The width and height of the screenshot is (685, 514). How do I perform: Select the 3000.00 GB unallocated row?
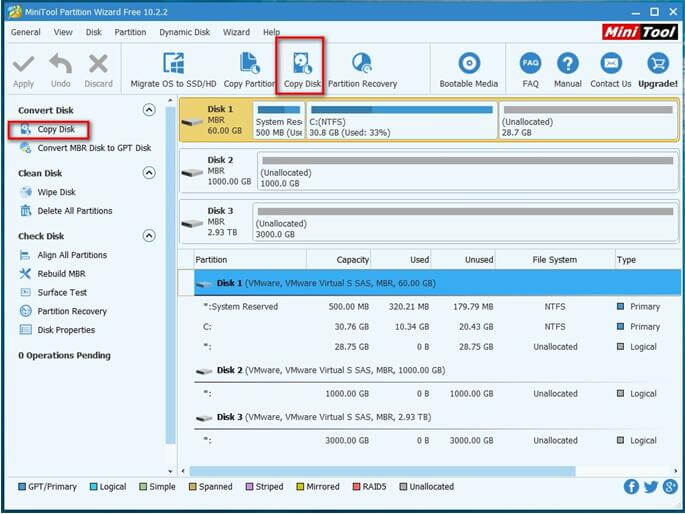point(437,440)
